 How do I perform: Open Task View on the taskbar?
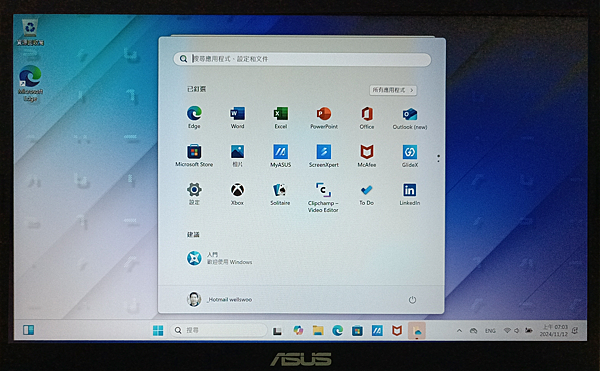click(x=277, y=330)
